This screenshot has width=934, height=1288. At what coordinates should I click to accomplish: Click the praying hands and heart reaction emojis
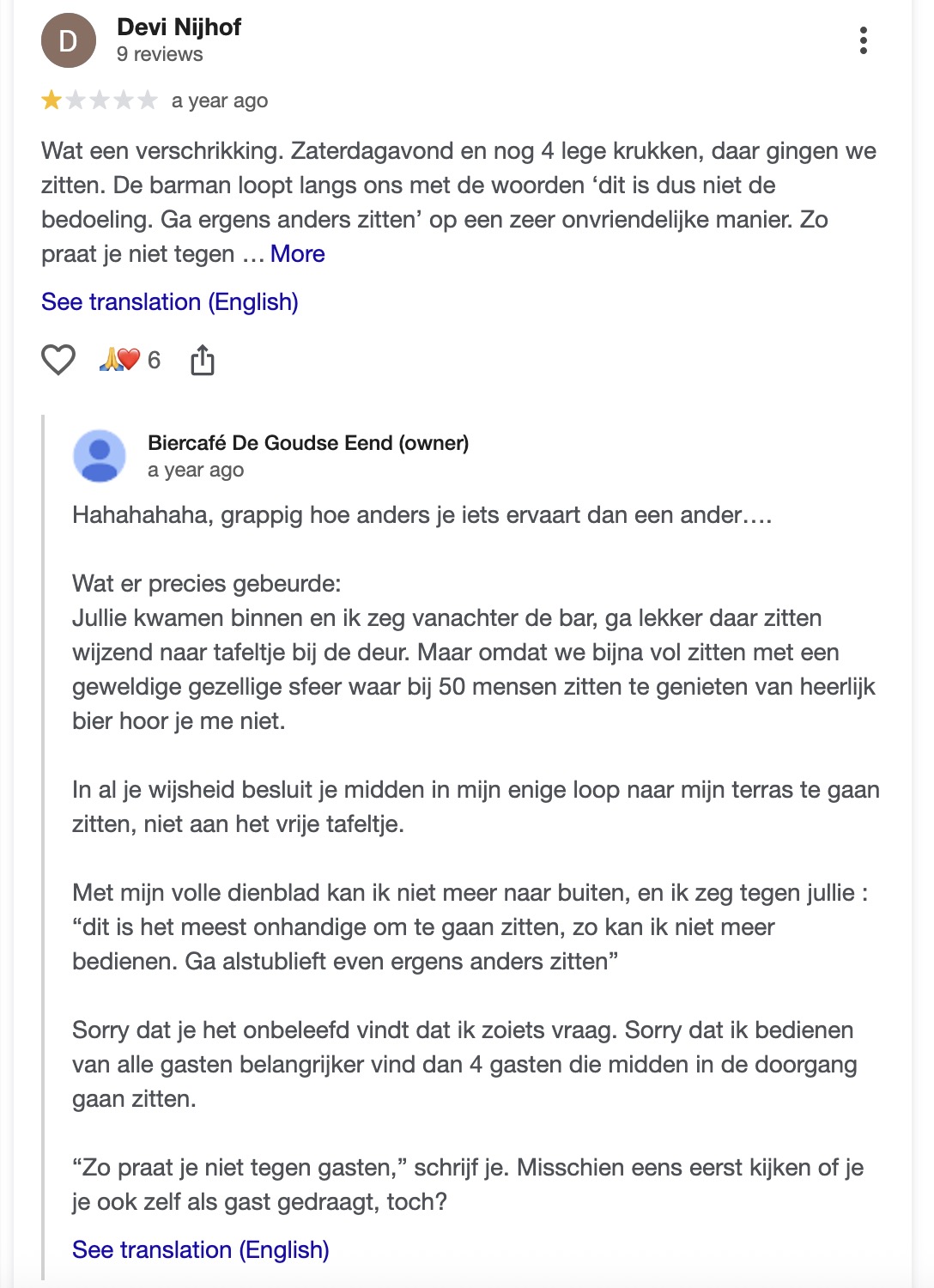[x=120, y=360]
